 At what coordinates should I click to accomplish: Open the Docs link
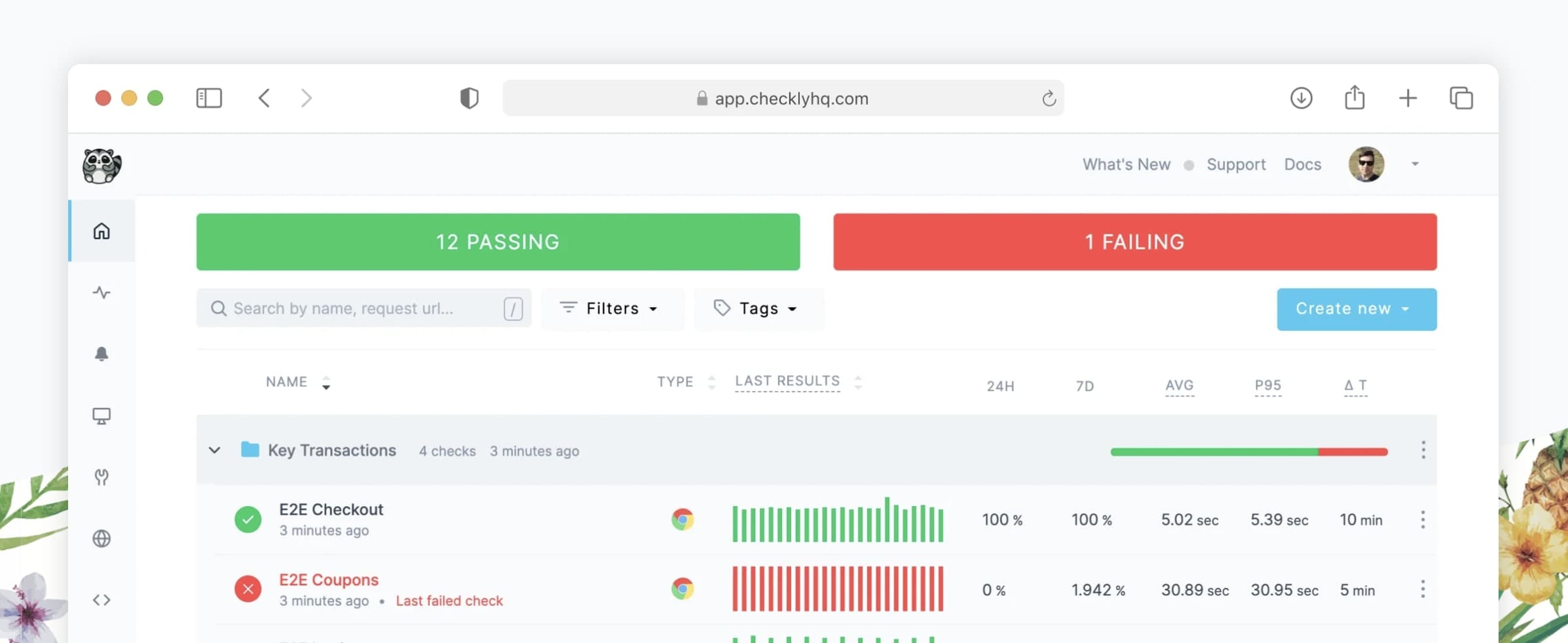(1302, 164)
